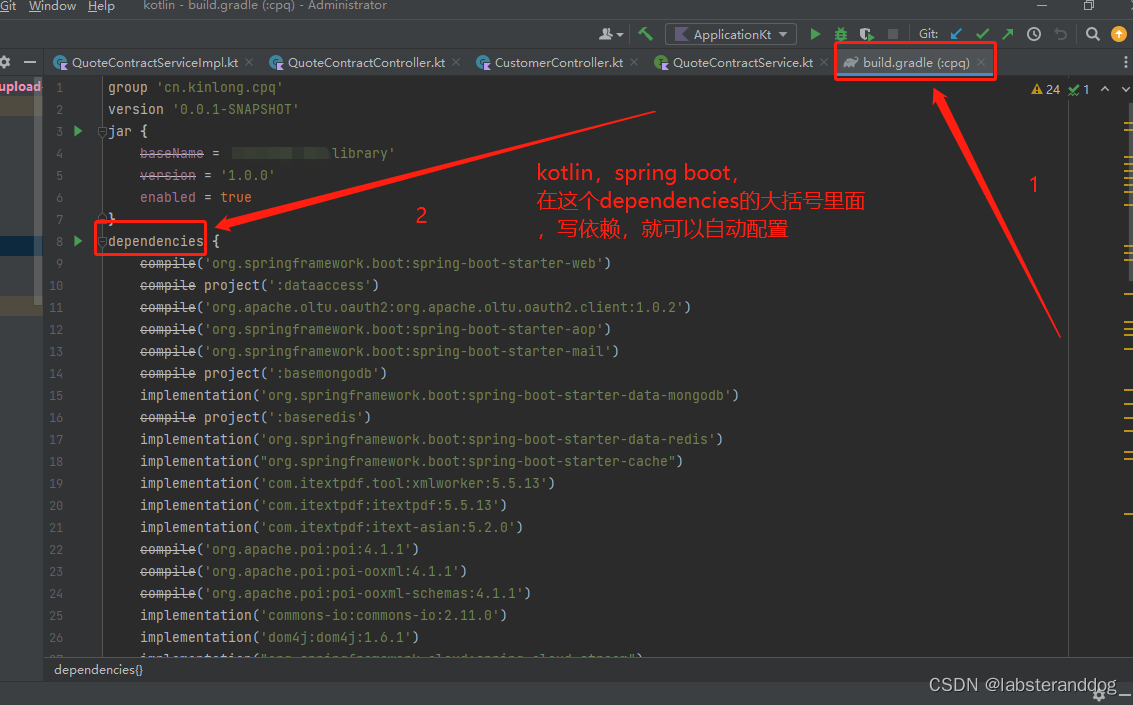The height and width of the screenshot is (705, 1133).
Task: Start a debug session with the bug icon
Action: (x=841, y=33)
